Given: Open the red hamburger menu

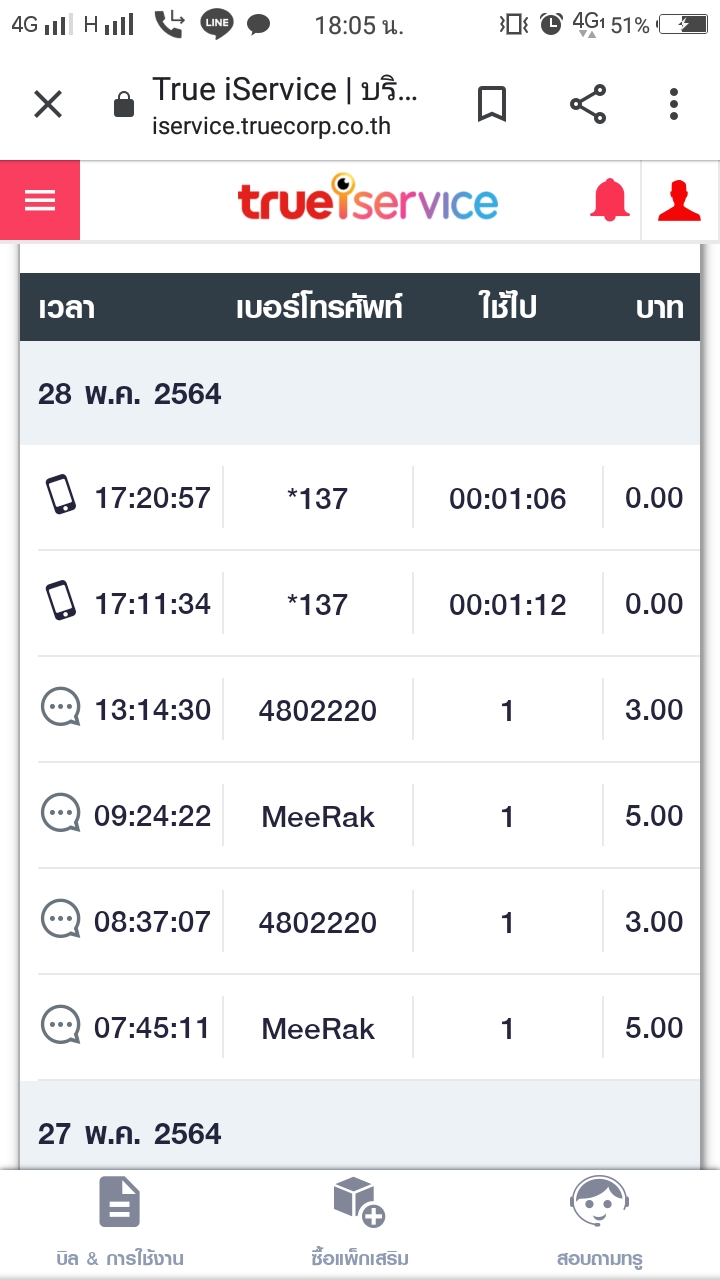Looking at the screenshot, I should pyautogui.click(x=40, y=201).
